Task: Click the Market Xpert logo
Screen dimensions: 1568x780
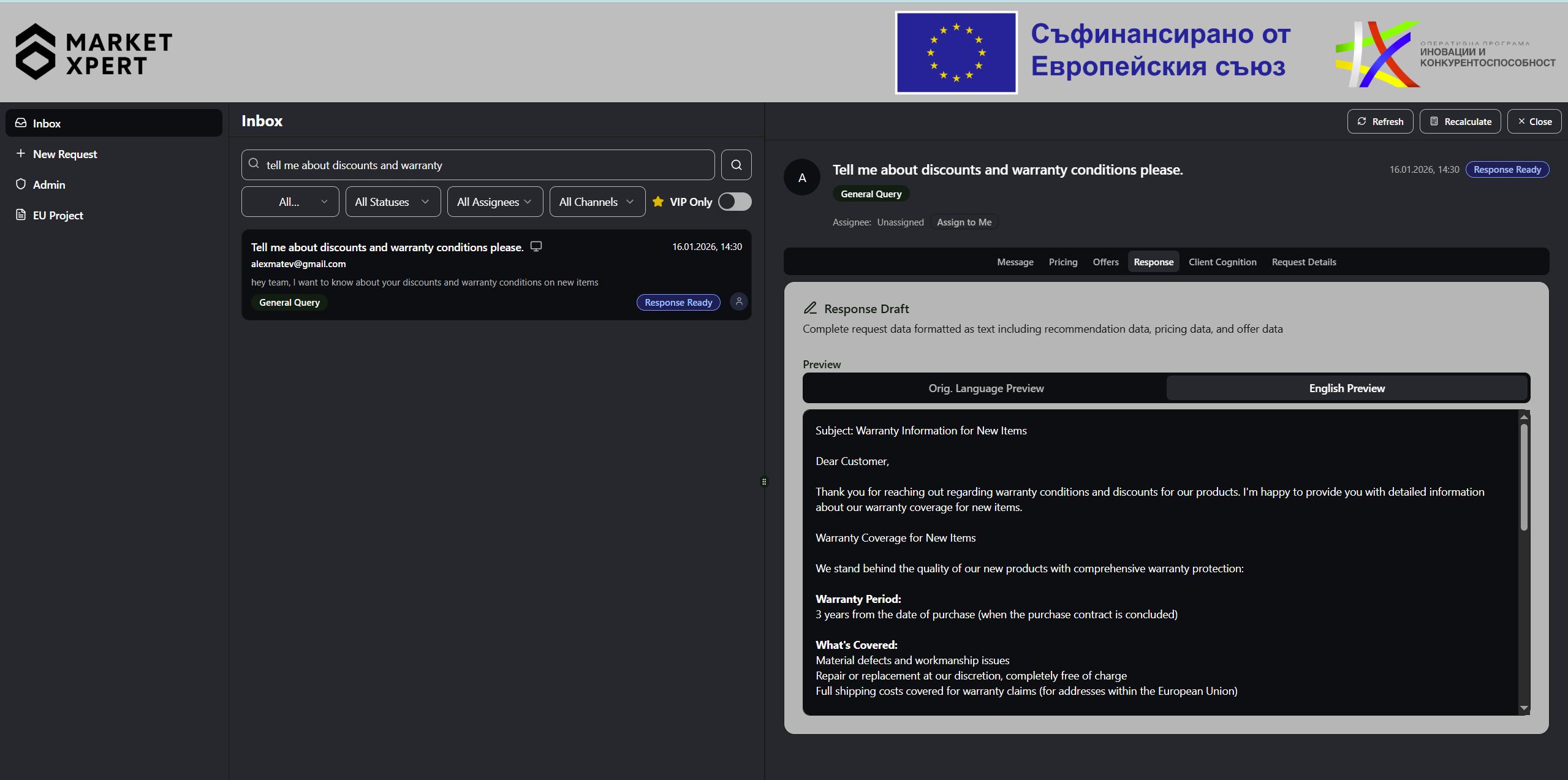Action: click(94, 52)
